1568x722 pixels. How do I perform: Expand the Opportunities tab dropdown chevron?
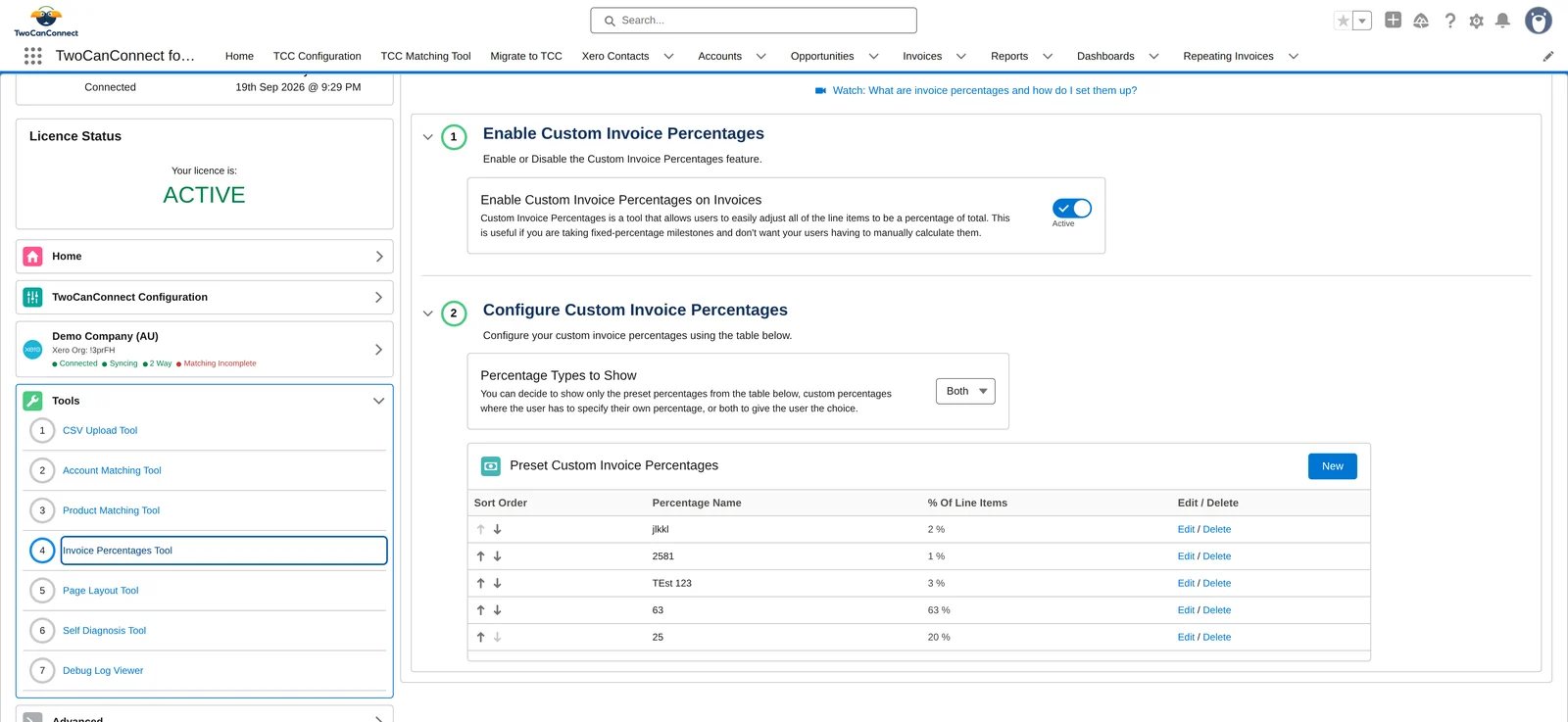(x=874, y=56)
